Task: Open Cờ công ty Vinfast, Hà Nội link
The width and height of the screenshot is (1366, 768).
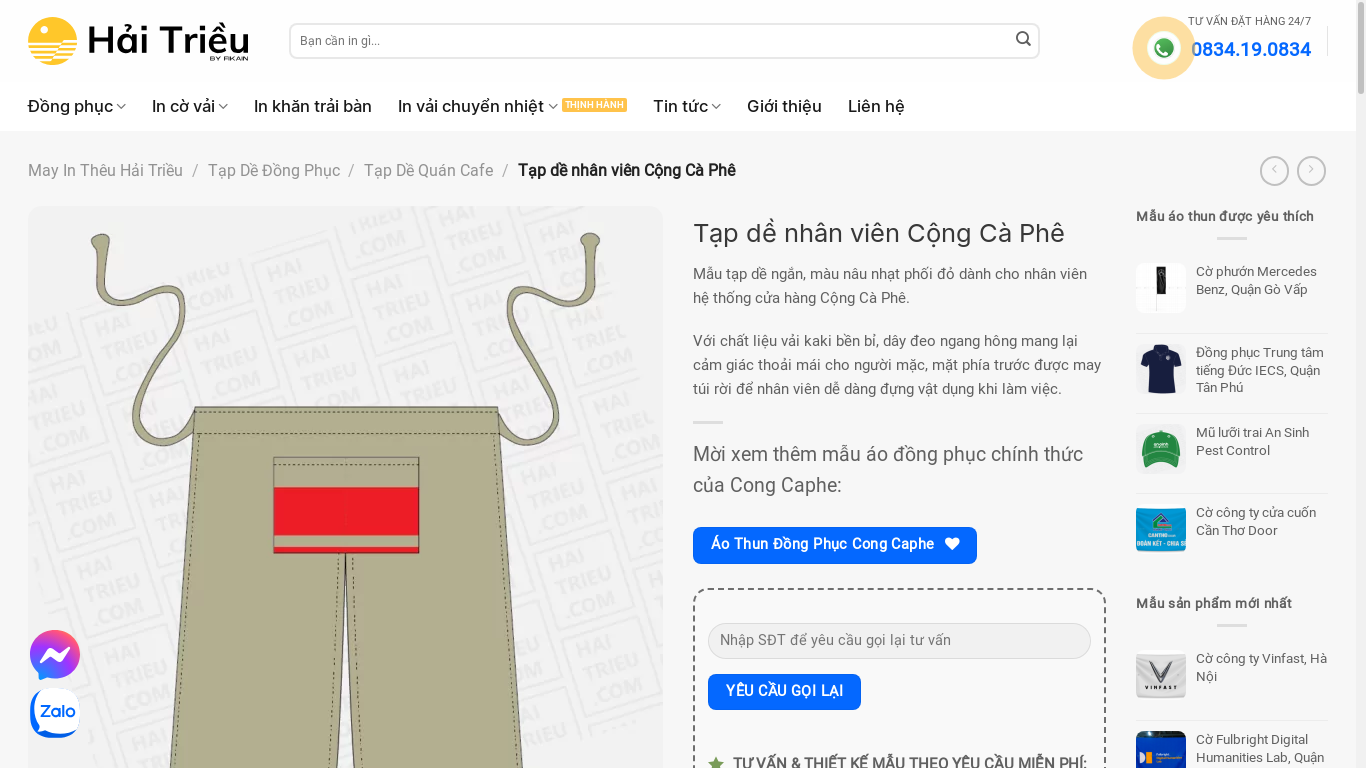Action: tap(1261, 667)
